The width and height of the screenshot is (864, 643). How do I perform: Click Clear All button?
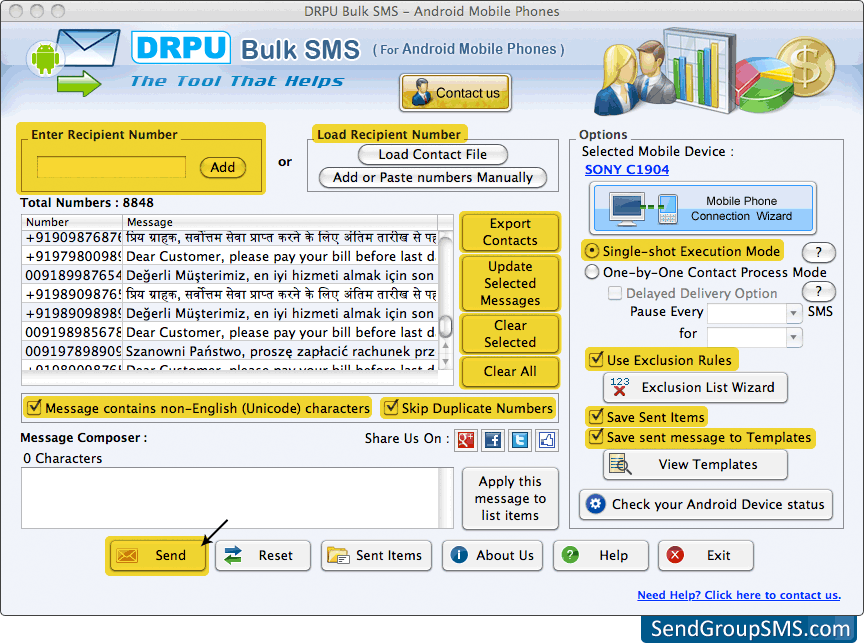click(510, 371)
